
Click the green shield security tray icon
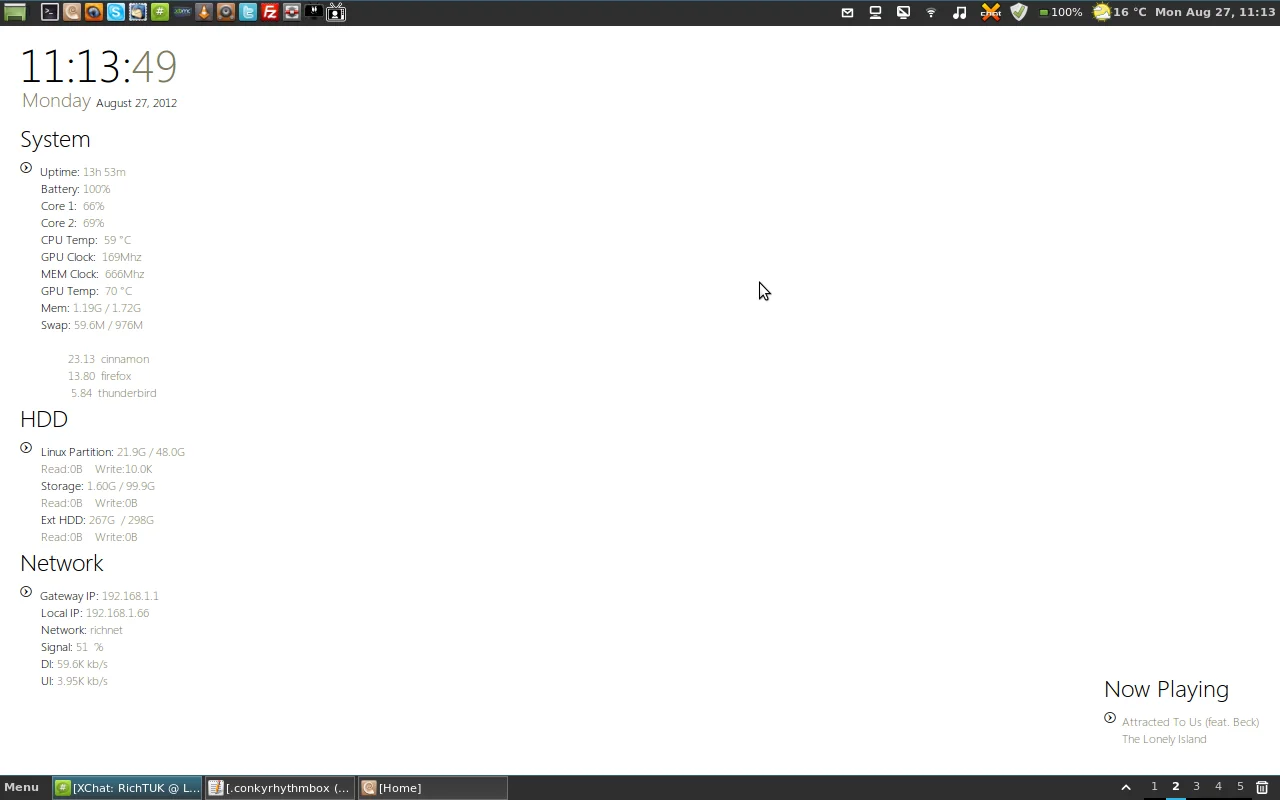coord(1019,12)
